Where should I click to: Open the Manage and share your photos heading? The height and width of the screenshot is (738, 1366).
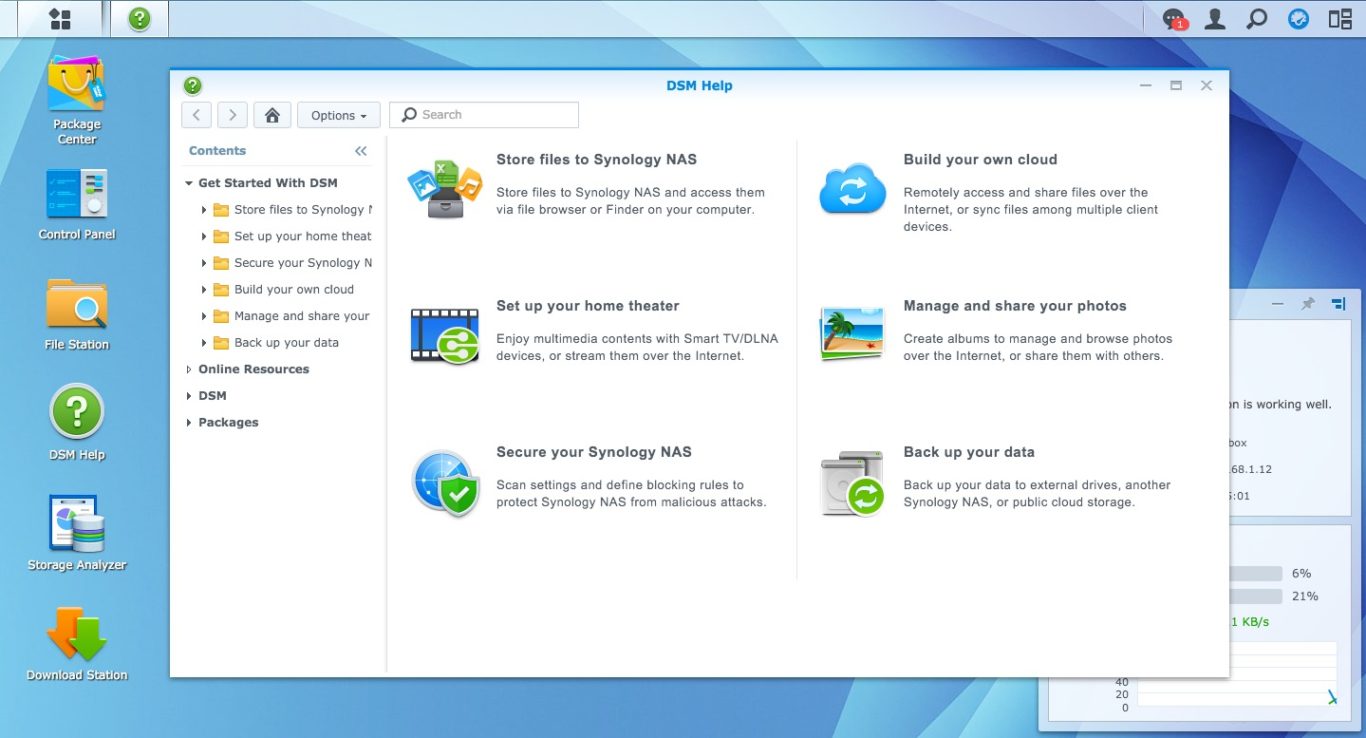point(1015,306)
